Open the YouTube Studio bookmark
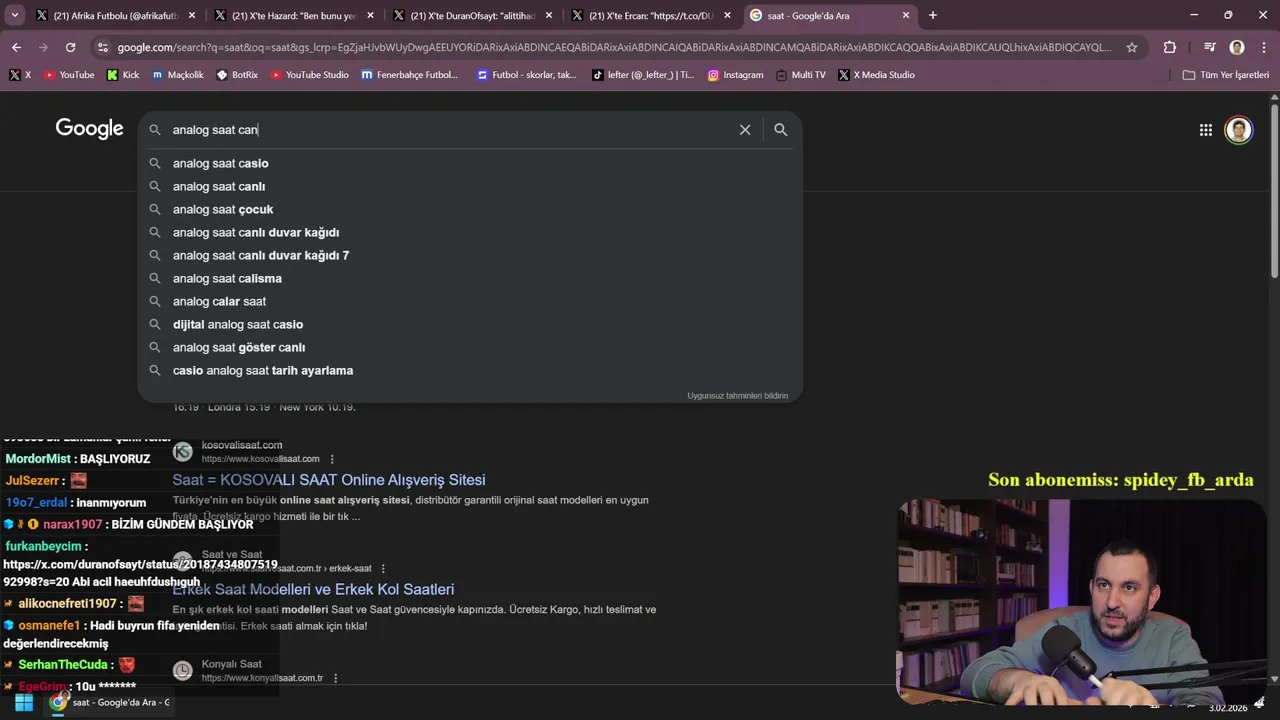The image size is (1280, 720). click(309, 75)
